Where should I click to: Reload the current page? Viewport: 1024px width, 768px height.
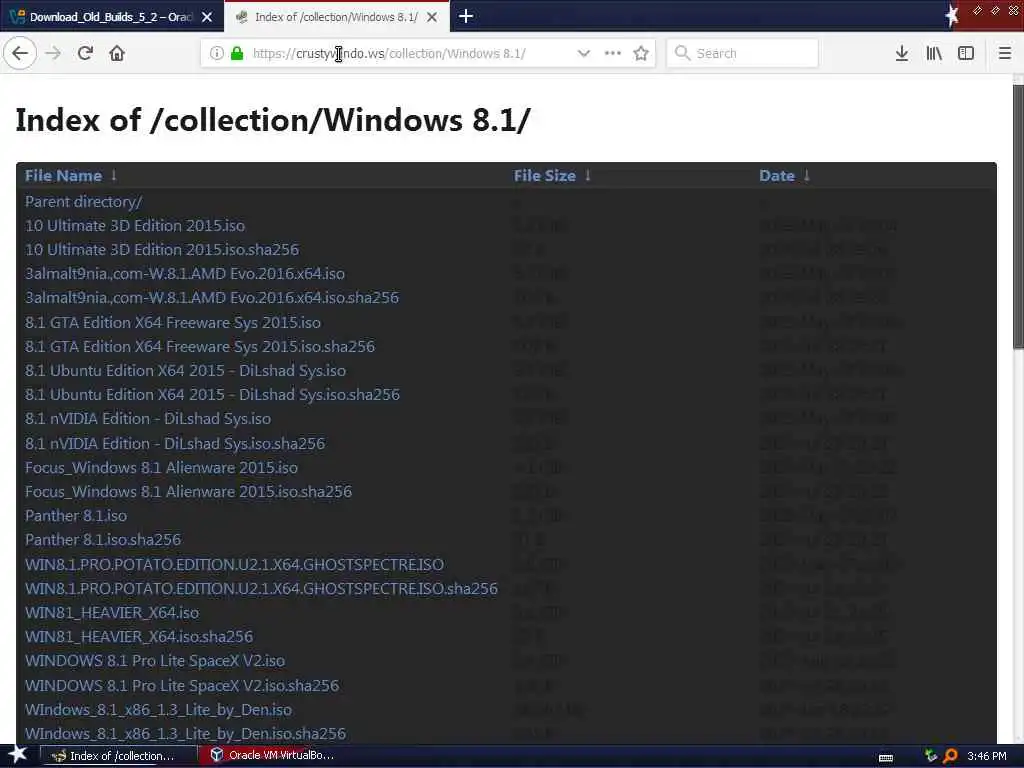(85, 53)
